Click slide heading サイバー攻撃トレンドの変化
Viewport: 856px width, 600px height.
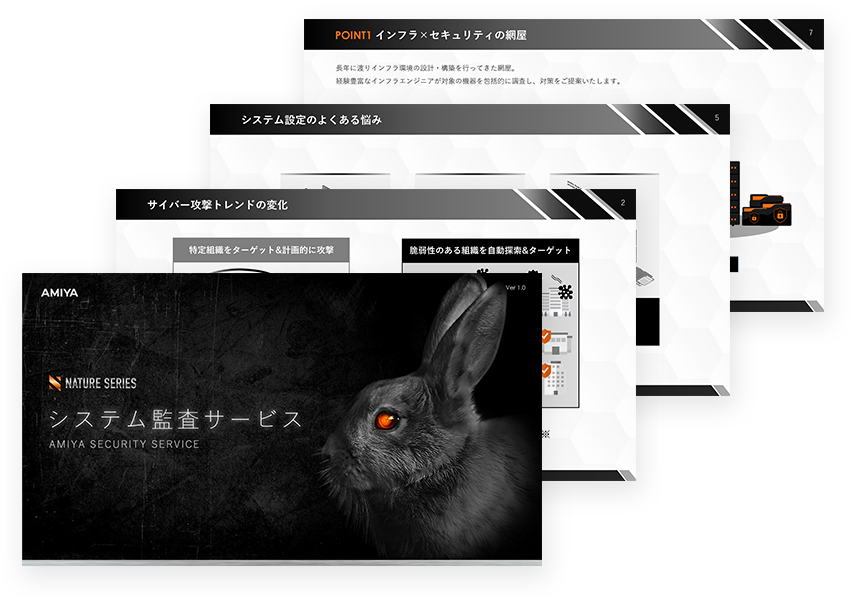[217, 205]
